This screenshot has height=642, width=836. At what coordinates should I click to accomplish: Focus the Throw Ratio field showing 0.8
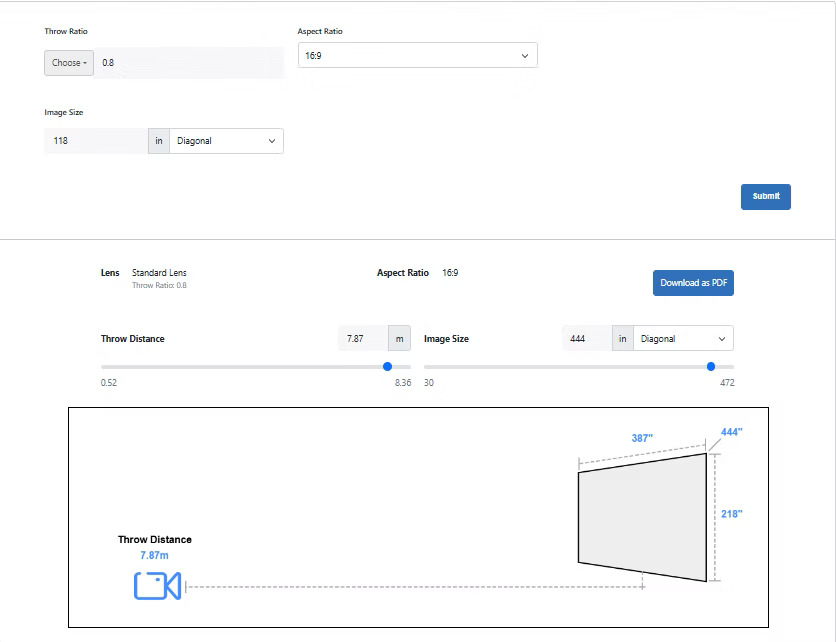(188, 63)
